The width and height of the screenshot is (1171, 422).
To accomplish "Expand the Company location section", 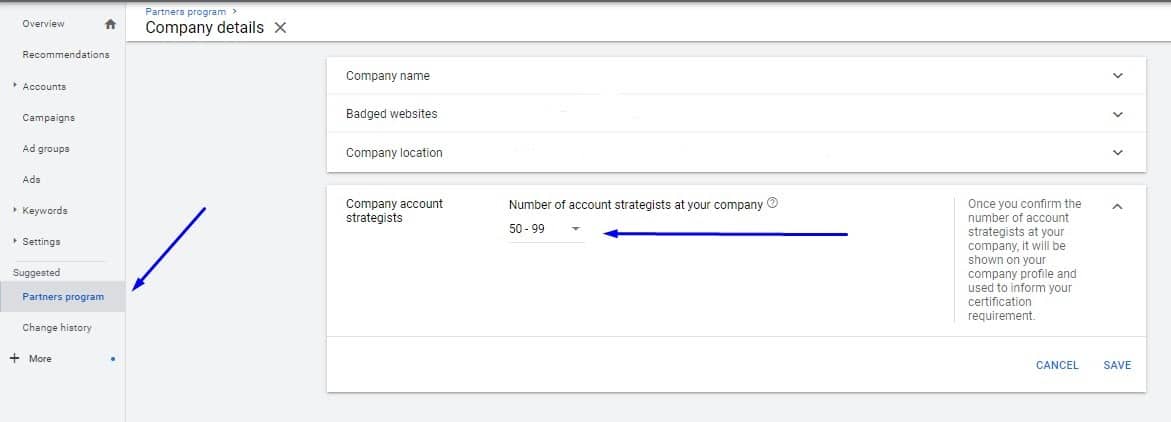I will [x=1117, y=153].
